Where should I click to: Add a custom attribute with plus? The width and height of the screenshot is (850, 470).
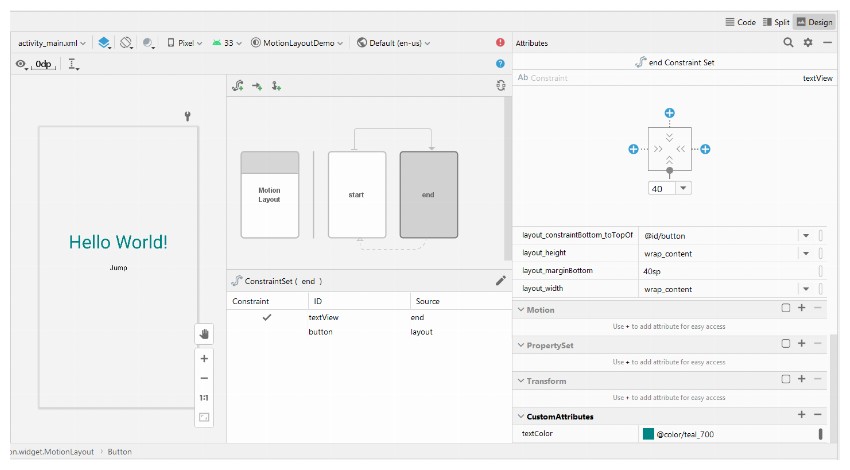click(802, 415)
